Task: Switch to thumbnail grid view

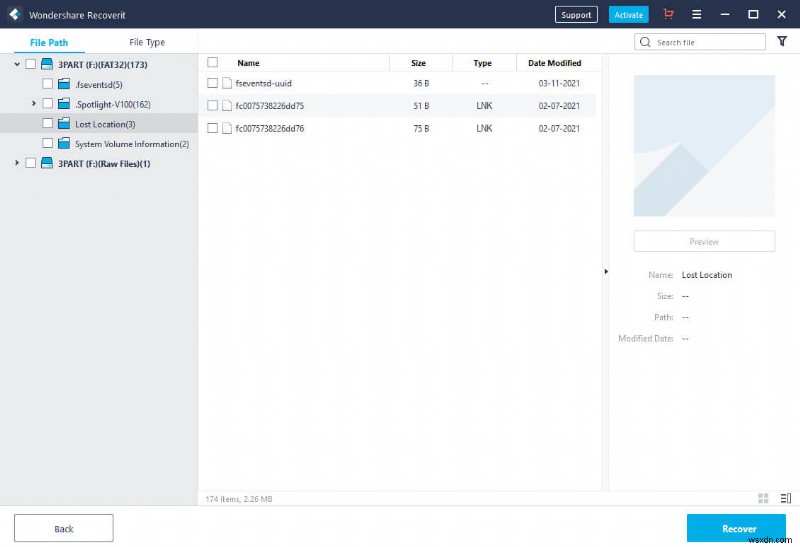Action: pos(763,498)
